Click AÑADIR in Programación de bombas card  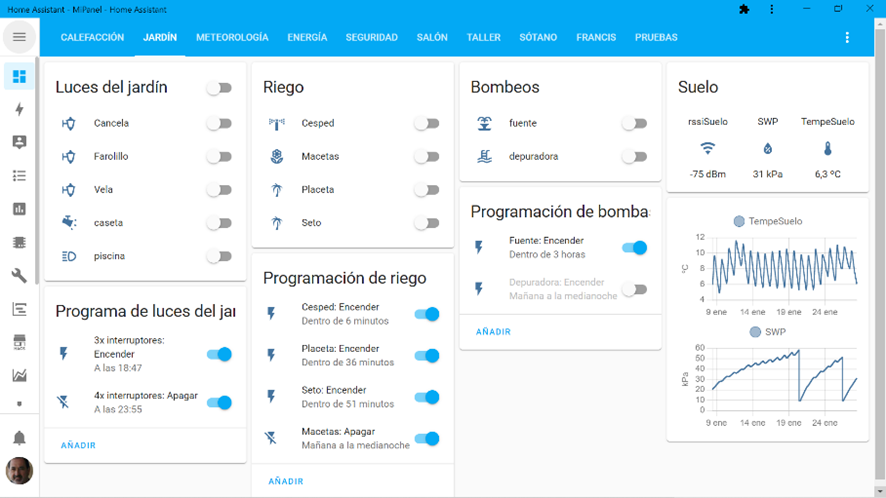click(493, 332)
